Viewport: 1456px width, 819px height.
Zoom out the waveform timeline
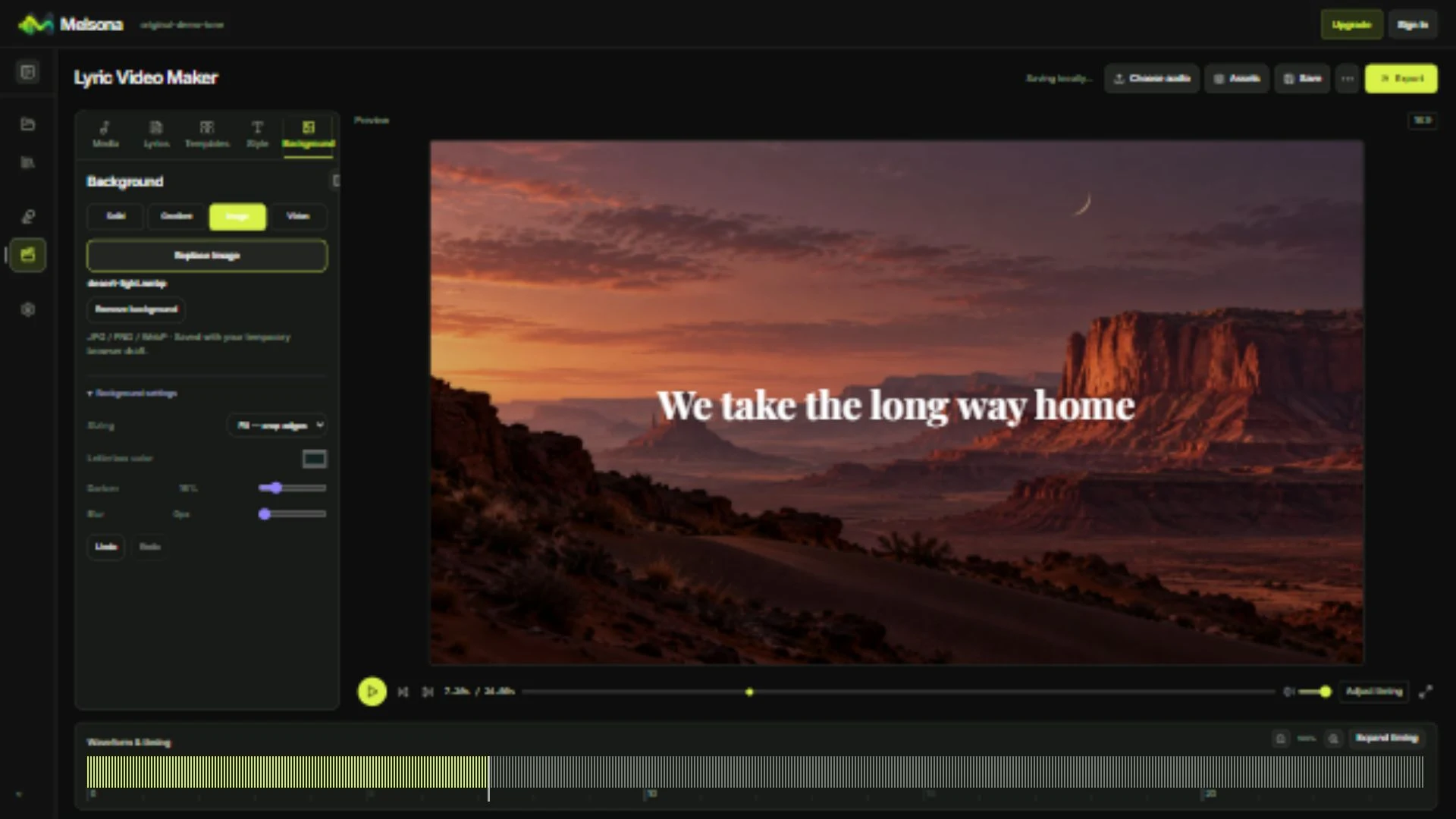pos(1281,738)
